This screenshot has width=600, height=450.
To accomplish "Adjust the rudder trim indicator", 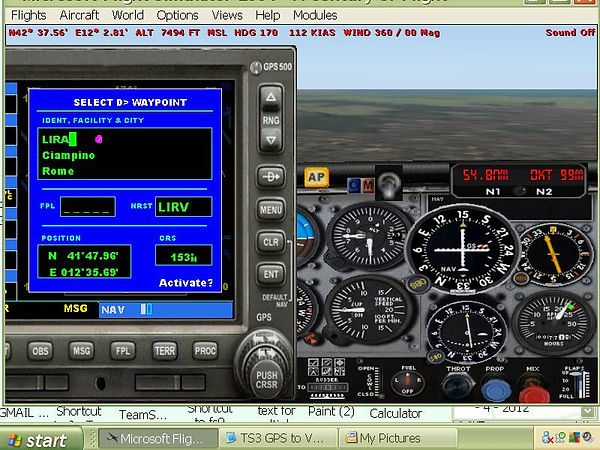I will click(327, 388).
